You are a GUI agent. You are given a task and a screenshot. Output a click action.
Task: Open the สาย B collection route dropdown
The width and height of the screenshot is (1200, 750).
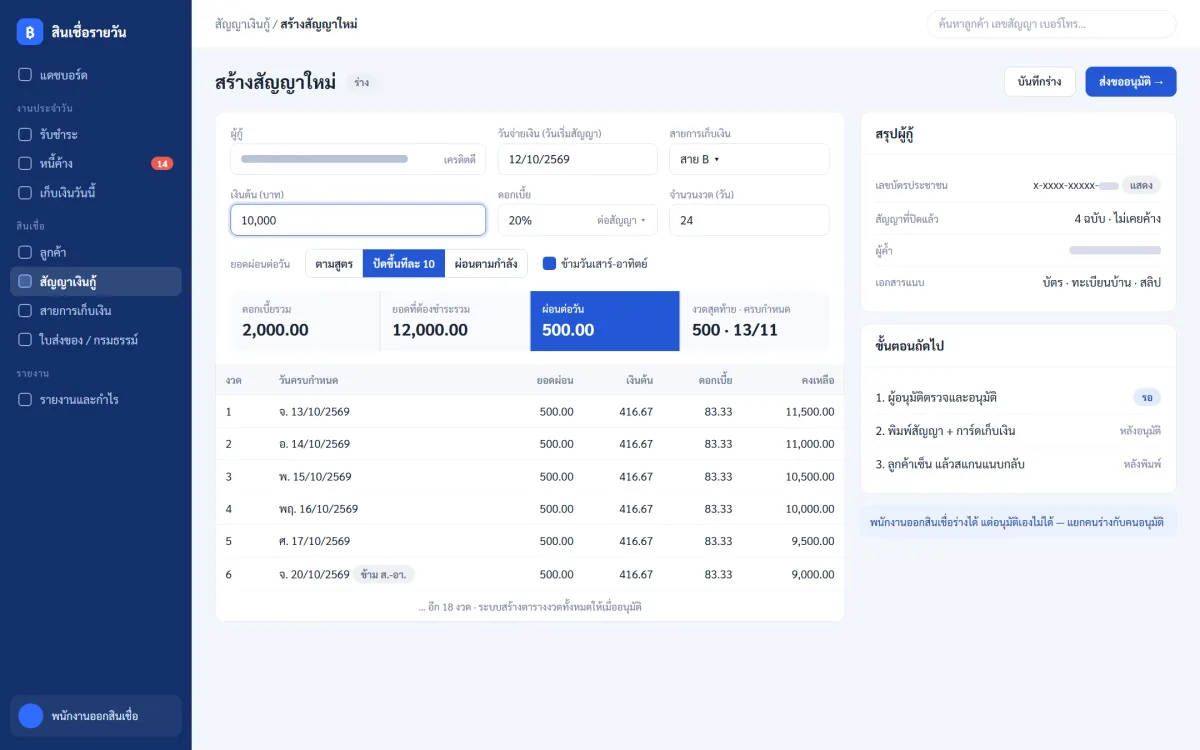749,159
